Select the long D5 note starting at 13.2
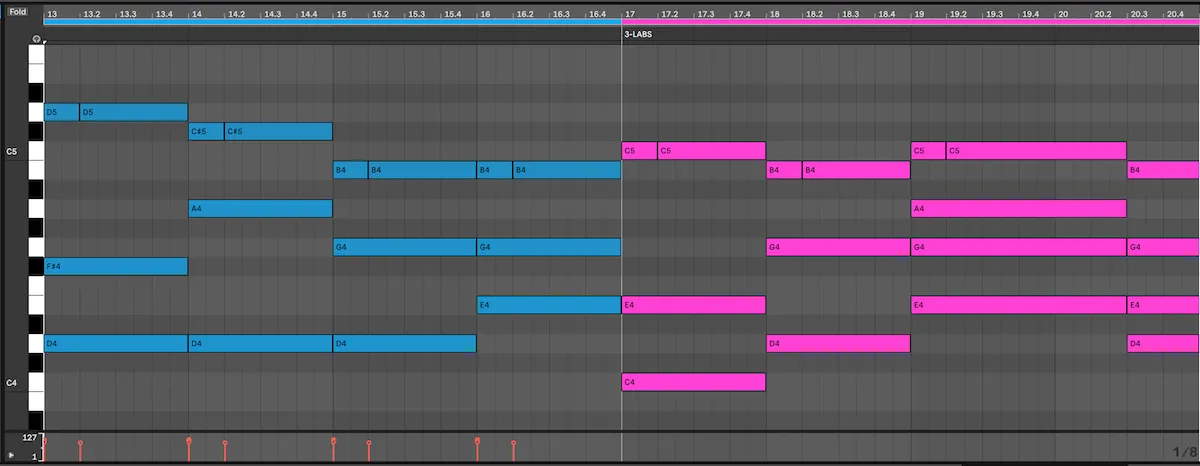 [134, 112]
